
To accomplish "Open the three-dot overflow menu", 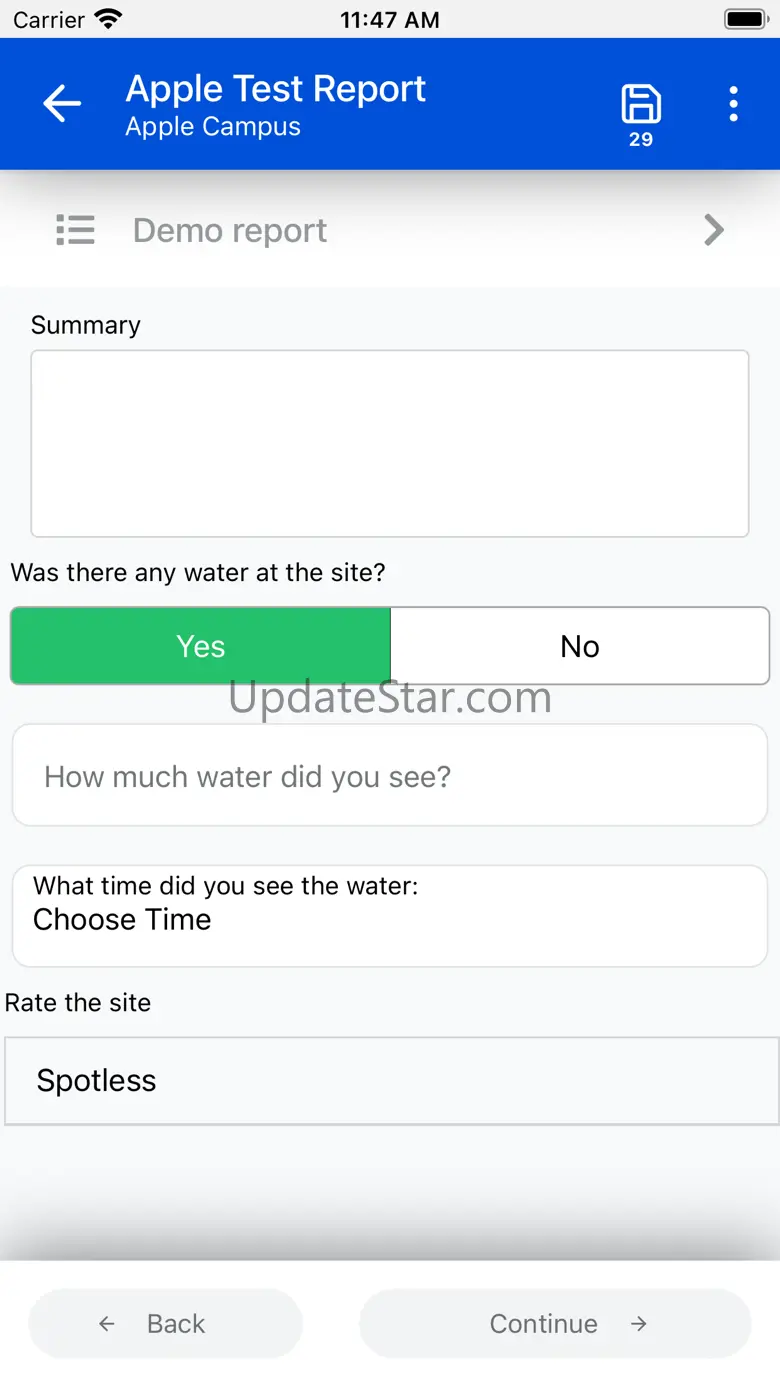I will point(734,104).
